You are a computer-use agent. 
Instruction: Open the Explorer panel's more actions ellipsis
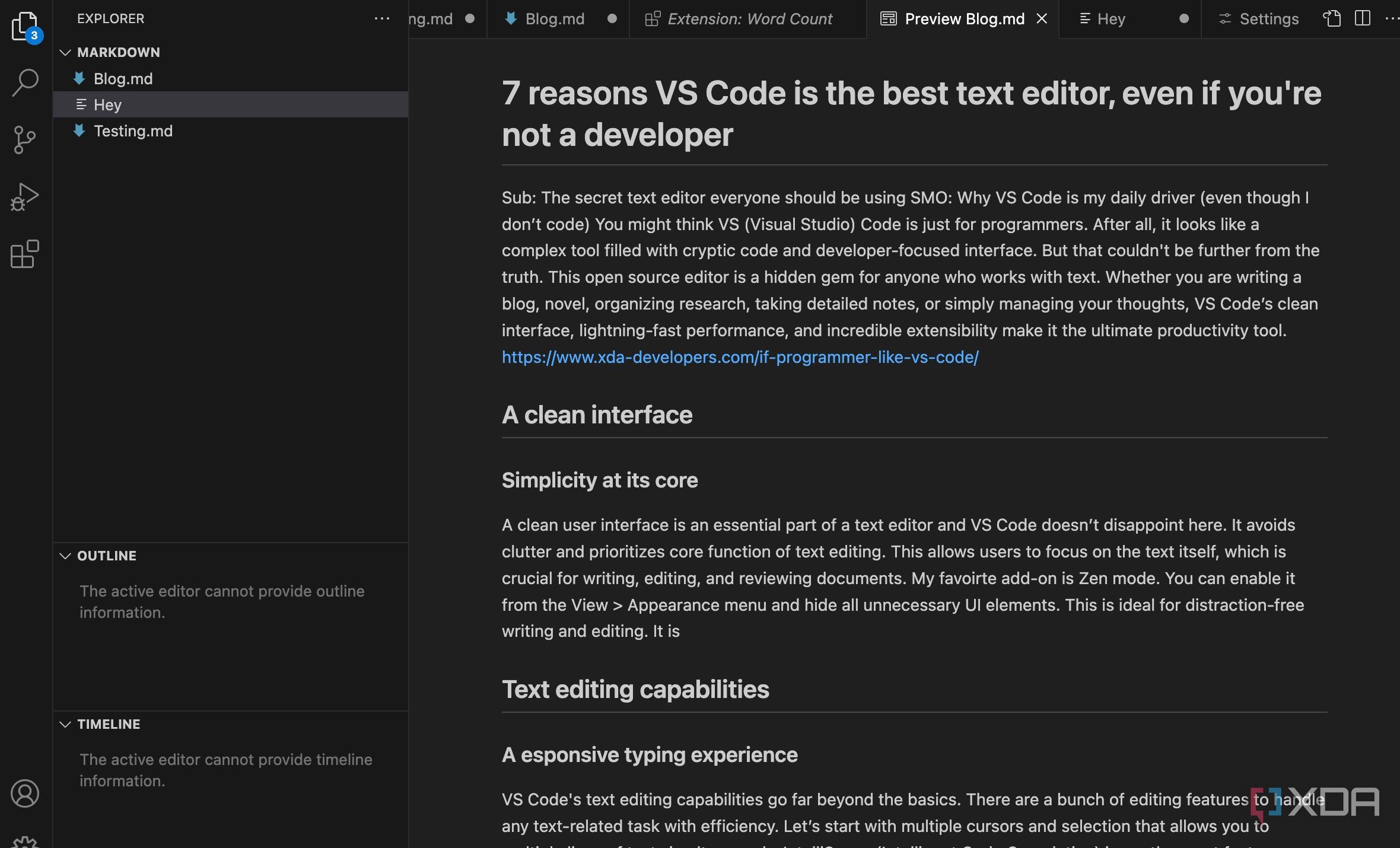[382, 18]
